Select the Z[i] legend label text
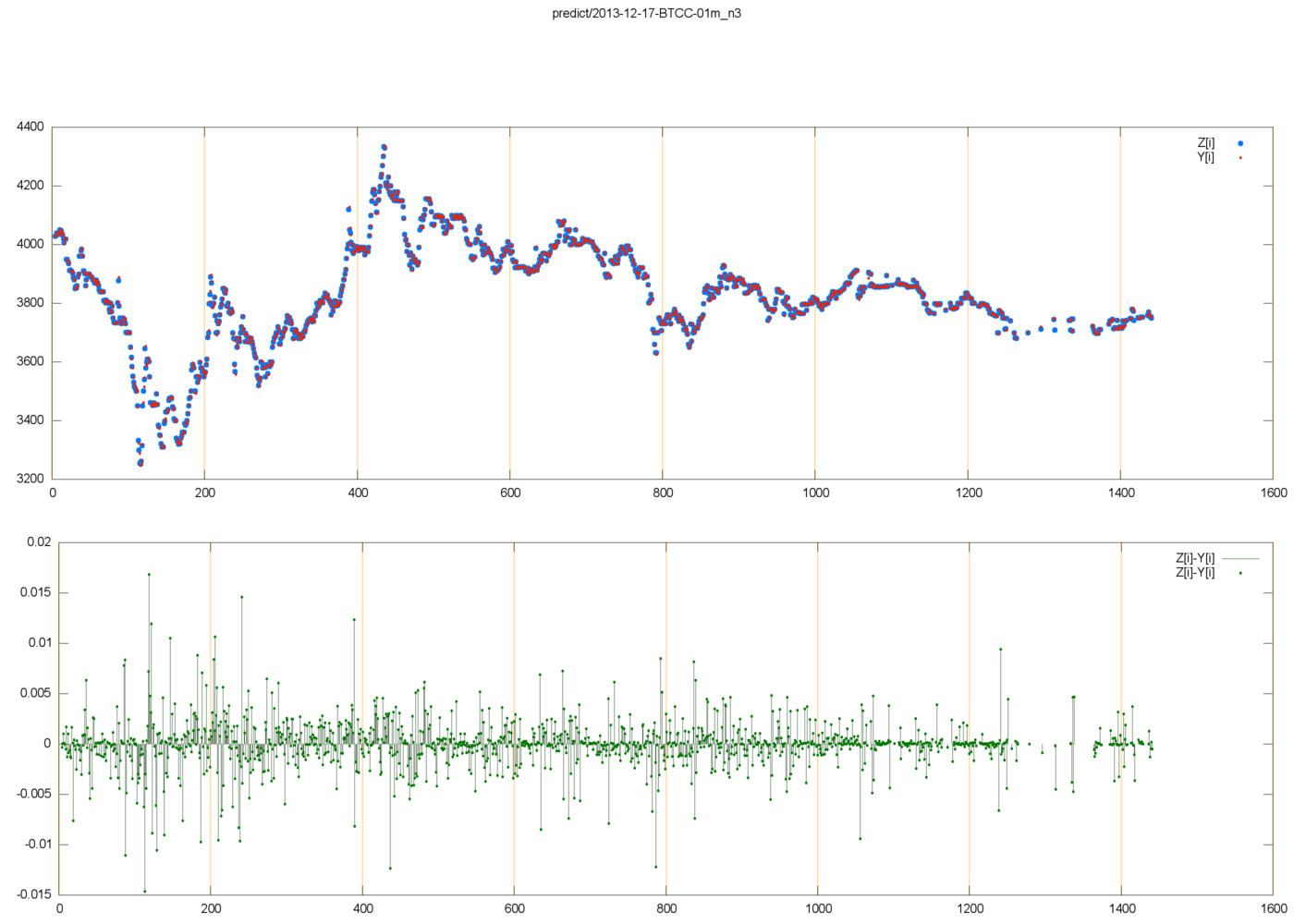1294x924 pixels. pos(1205,143)
